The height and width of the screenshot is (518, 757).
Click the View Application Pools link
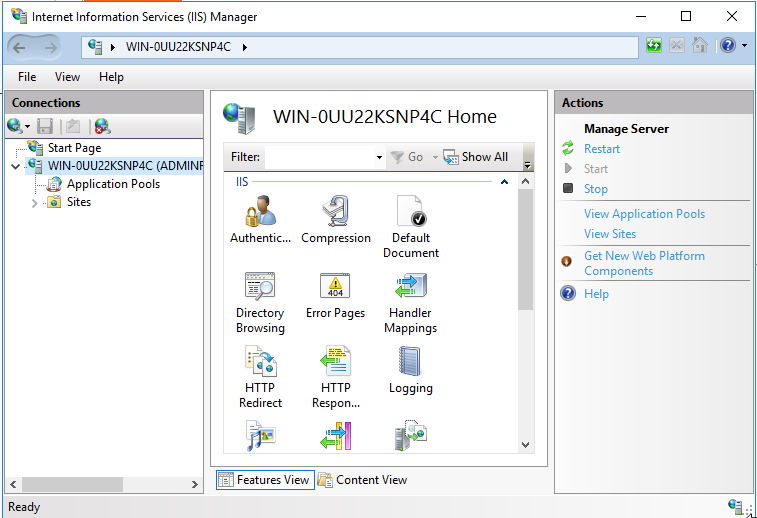point(645,214)
